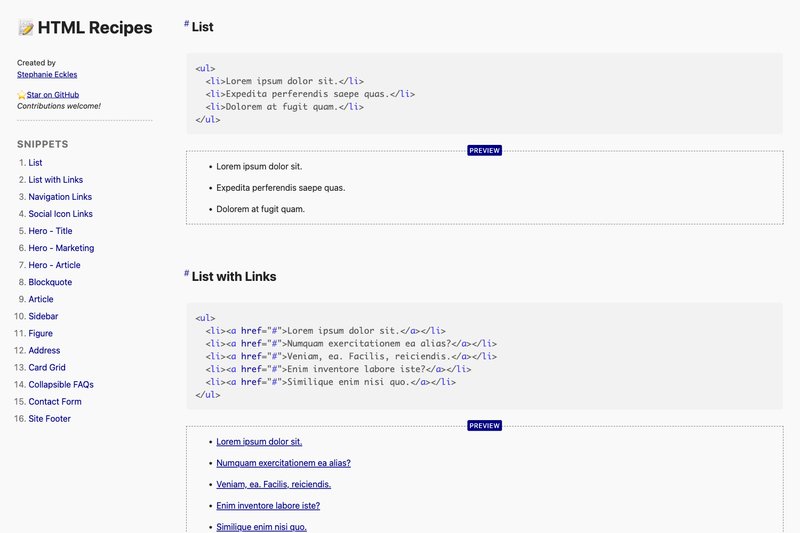The height and width of the screenshot is (533, 800).
Task: Click the star icon next to Star on GitHub
Action: click(21, 95)
